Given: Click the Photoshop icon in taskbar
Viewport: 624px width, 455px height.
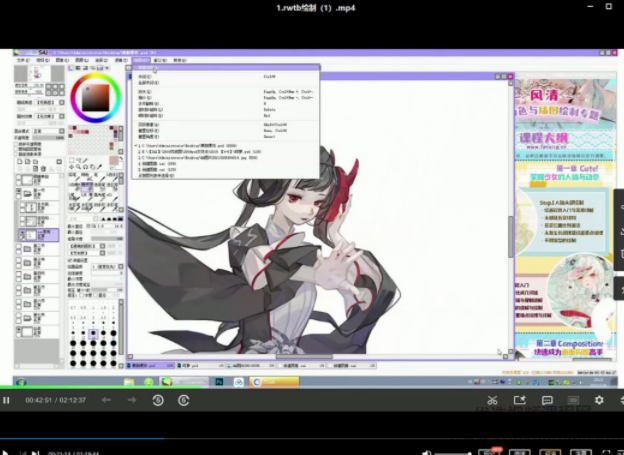Looking at the screenshot, I should click(x=218, y=381).
